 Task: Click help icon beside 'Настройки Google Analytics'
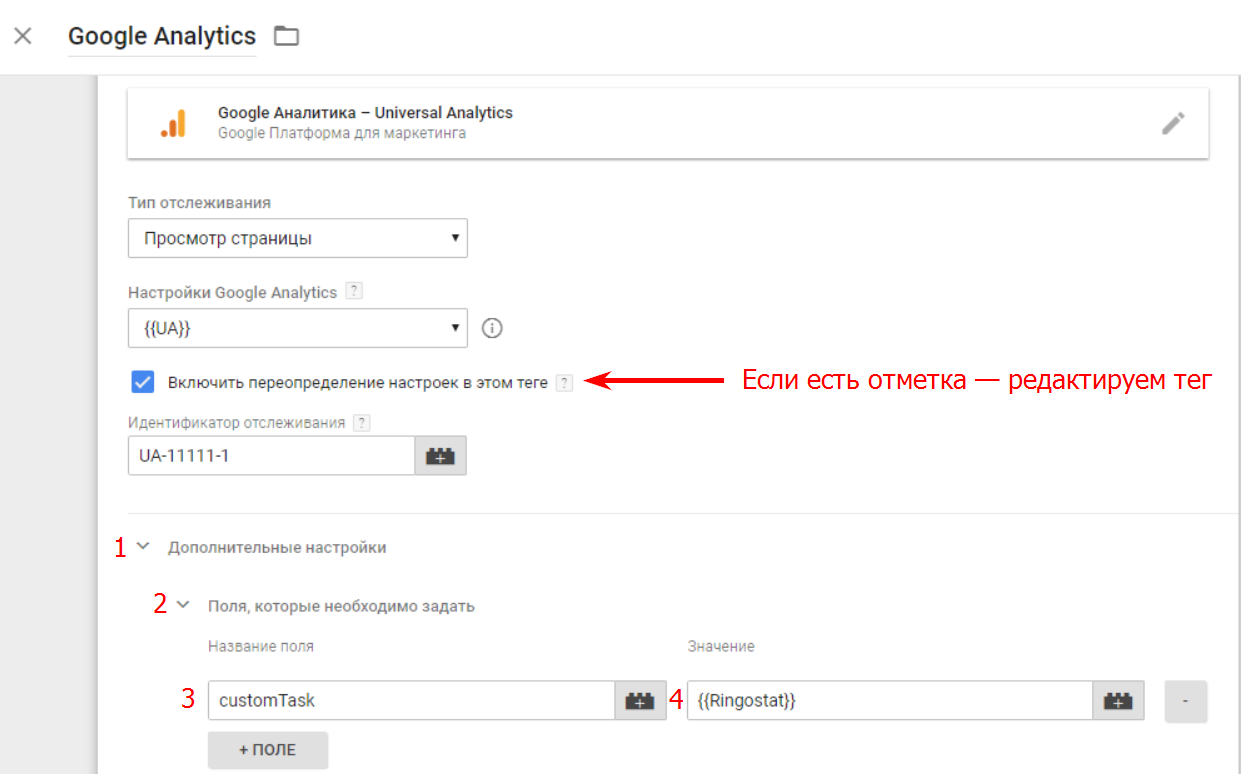(x=353, y=293)
